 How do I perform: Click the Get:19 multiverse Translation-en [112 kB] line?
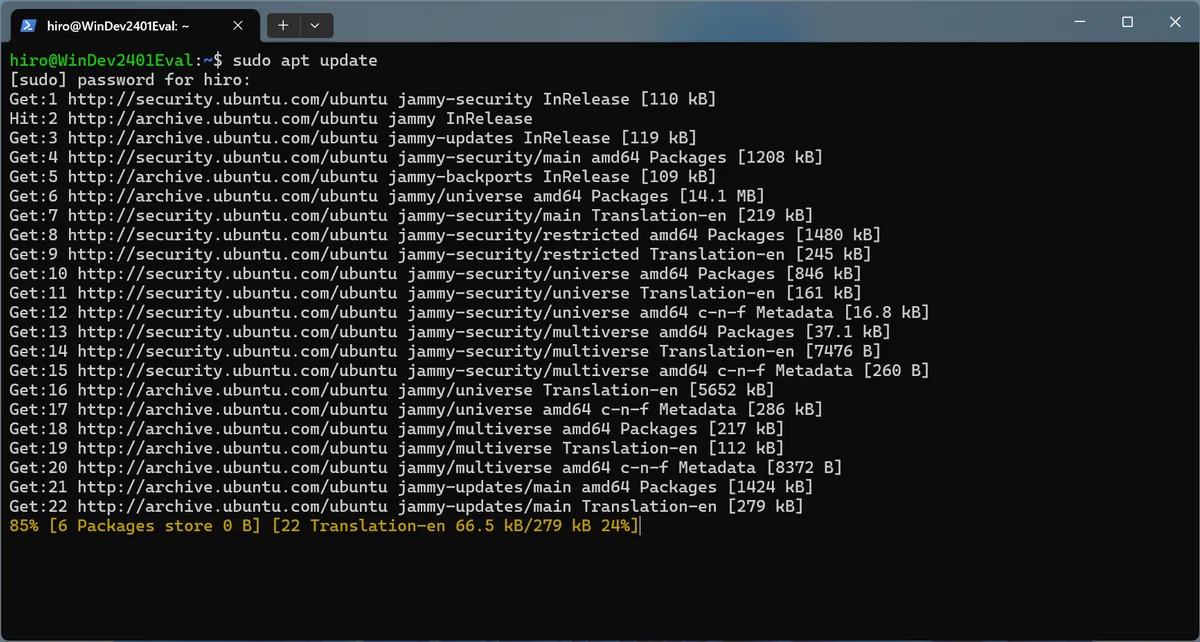point(397,448)
